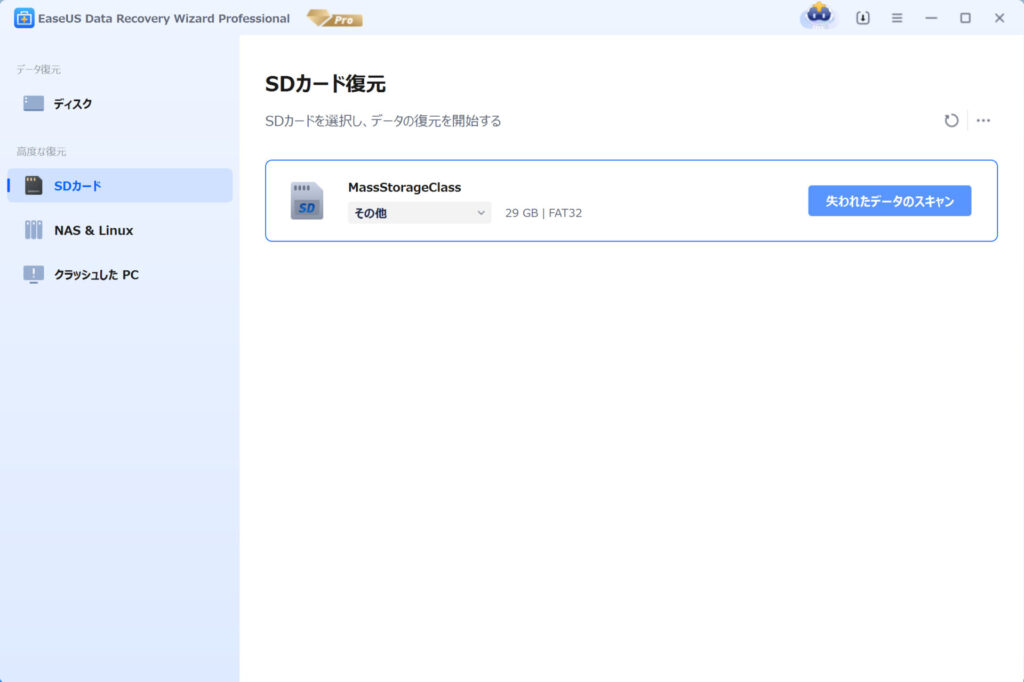Close the EaseUS Data Recovery window
1024x682 pixels.
999,18
